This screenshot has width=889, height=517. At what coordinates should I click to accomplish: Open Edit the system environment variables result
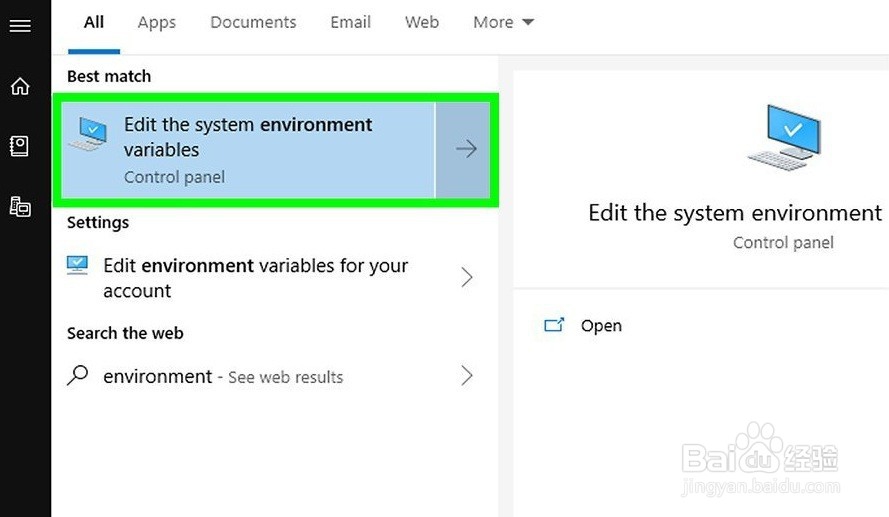[x=248, y=150]
